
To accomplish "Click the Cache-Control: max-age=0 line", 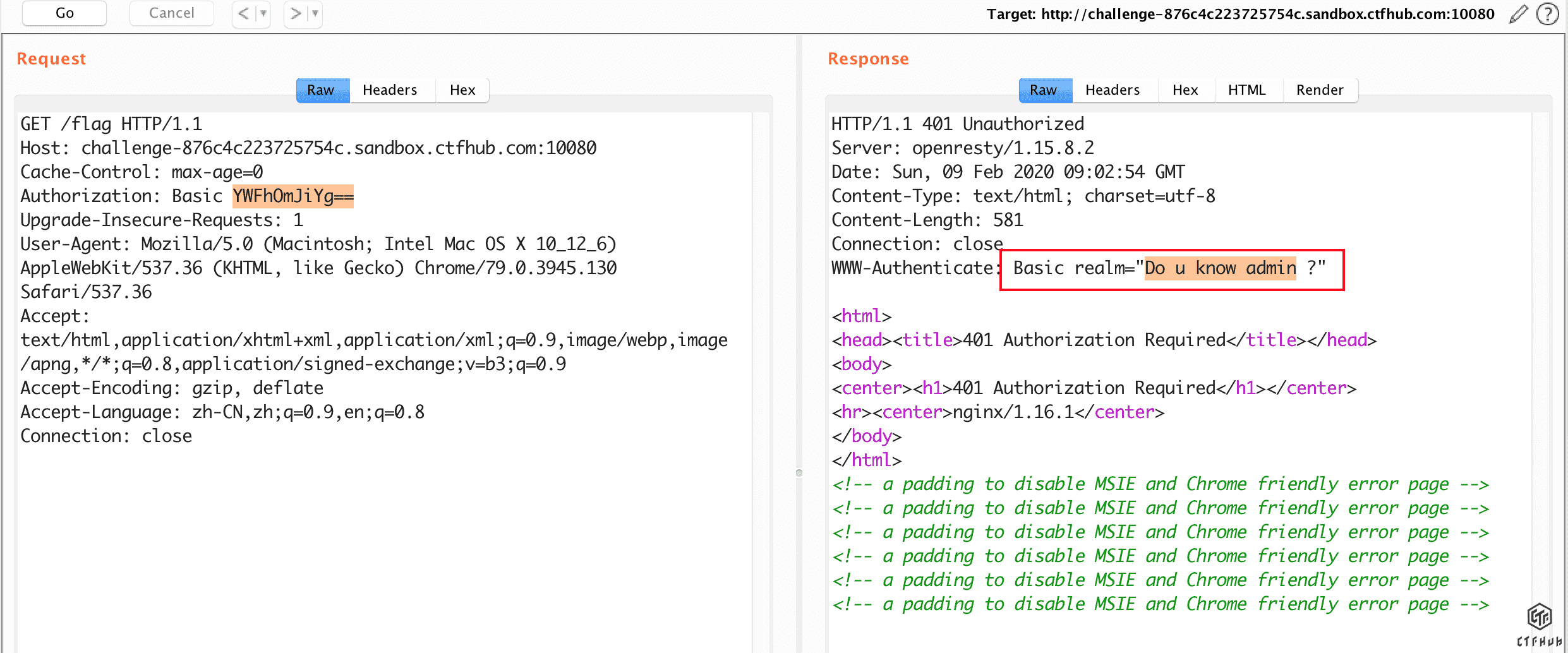I will click(142, 172).
